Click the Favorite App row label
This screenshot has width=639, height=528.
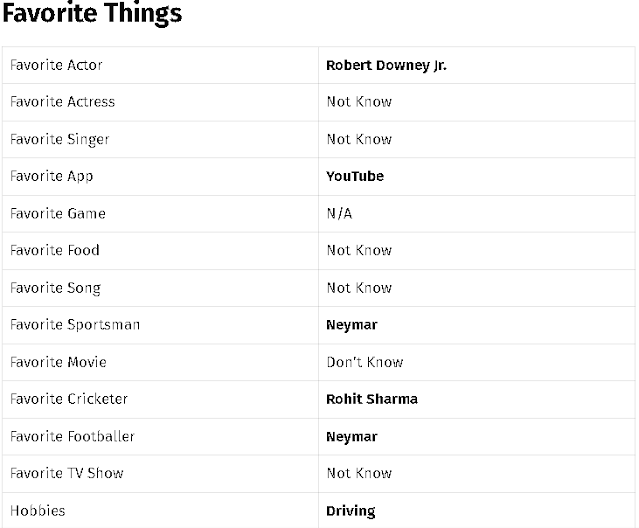click(x=52, y=176)
